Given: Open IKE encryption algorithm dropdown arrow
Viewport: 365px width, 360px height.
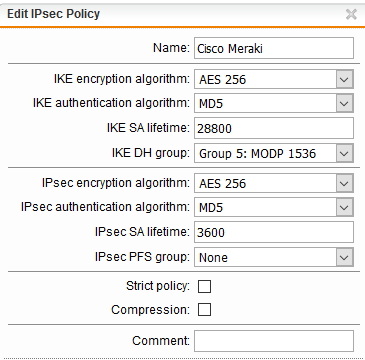Looking at the screenshot, I should (x=344, y=79).
